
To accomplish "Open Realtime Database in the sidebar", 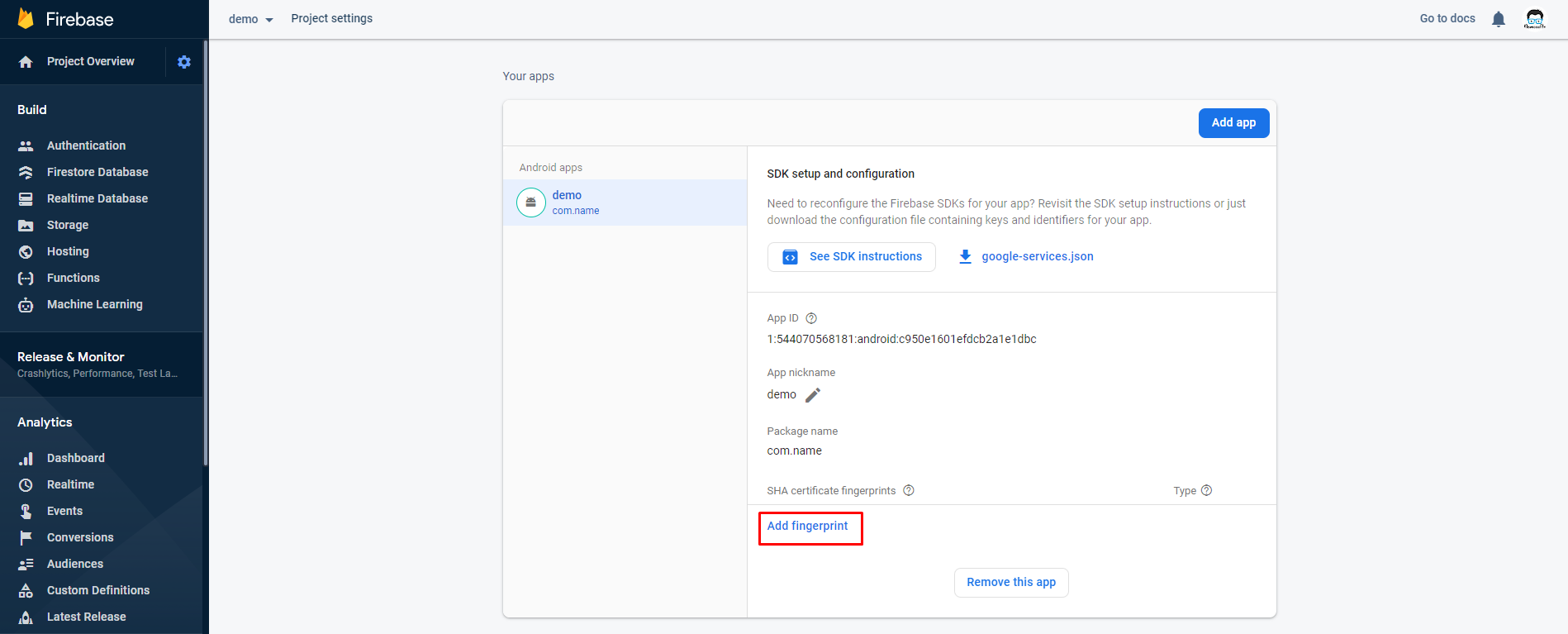I will pos(97,198).
